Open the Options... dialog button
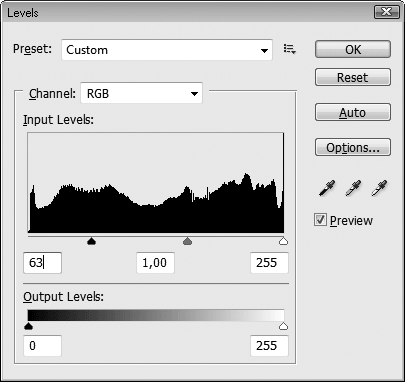Image resolution: width=405 pixels, height=382 pixels. pos(353,147)
